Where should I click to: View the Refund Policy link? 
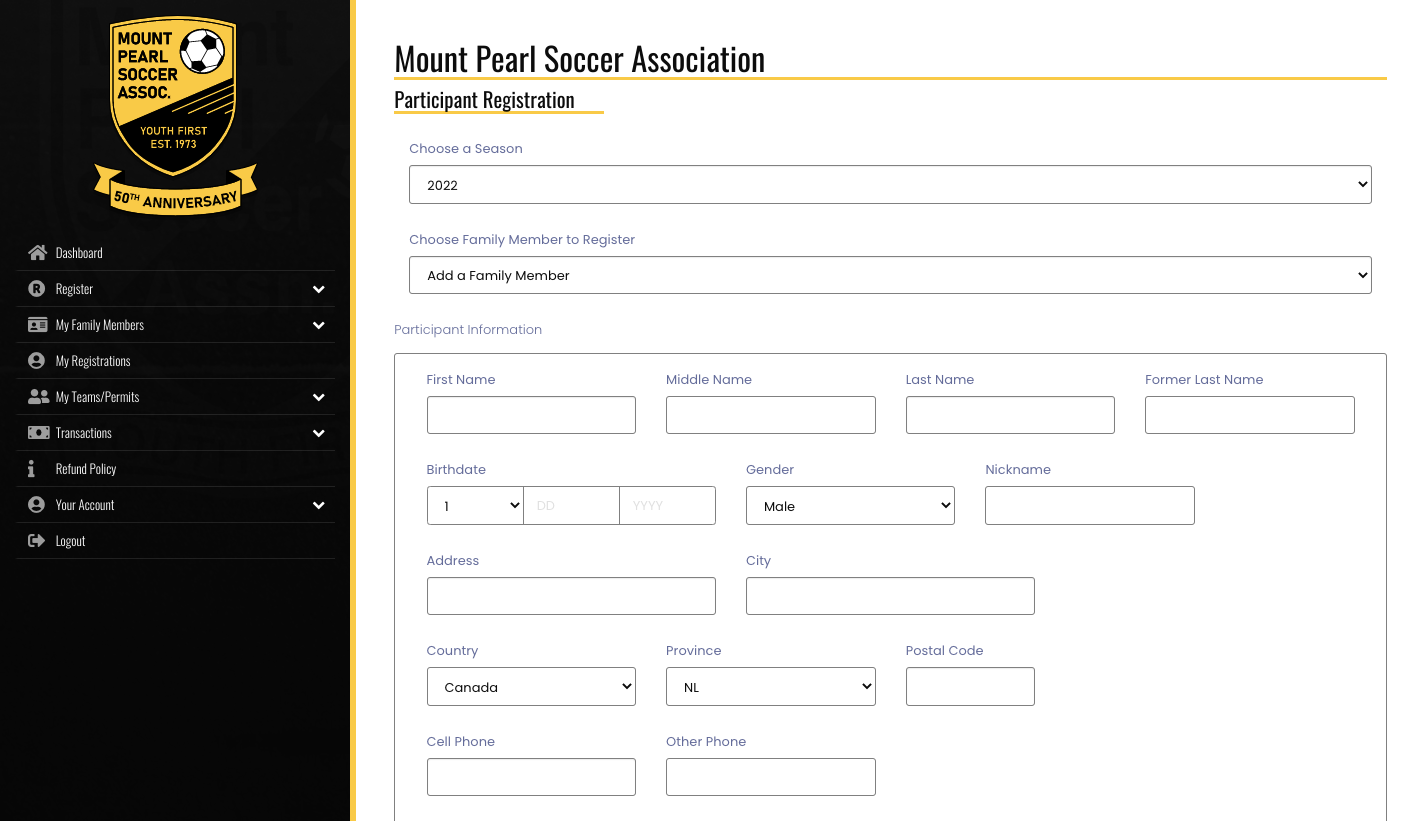coord(176,469)
